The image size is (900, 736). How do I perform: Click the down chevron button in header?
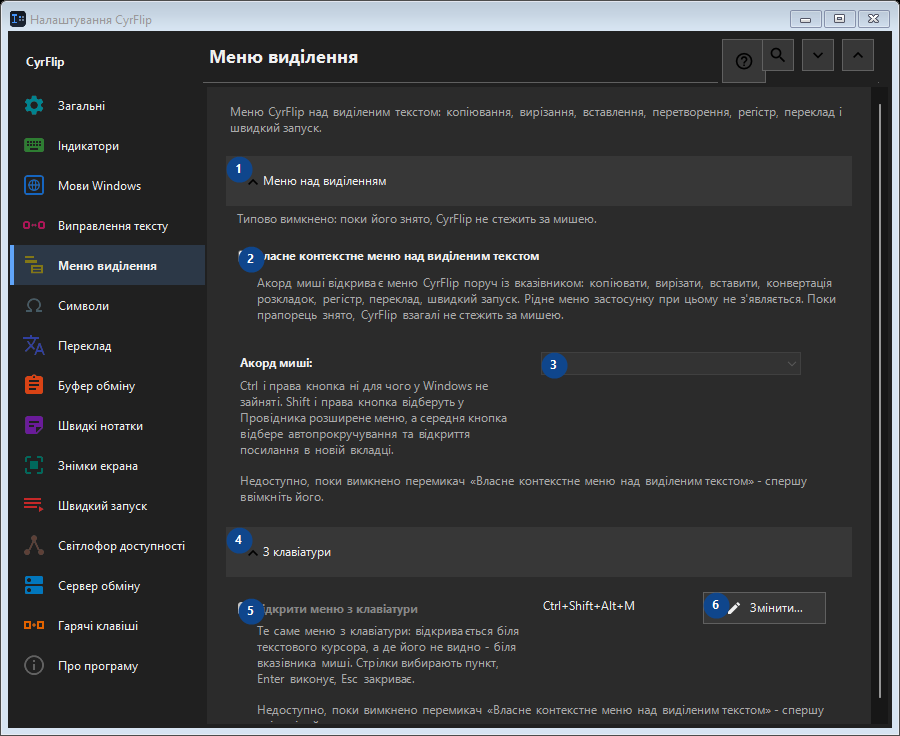818,55
